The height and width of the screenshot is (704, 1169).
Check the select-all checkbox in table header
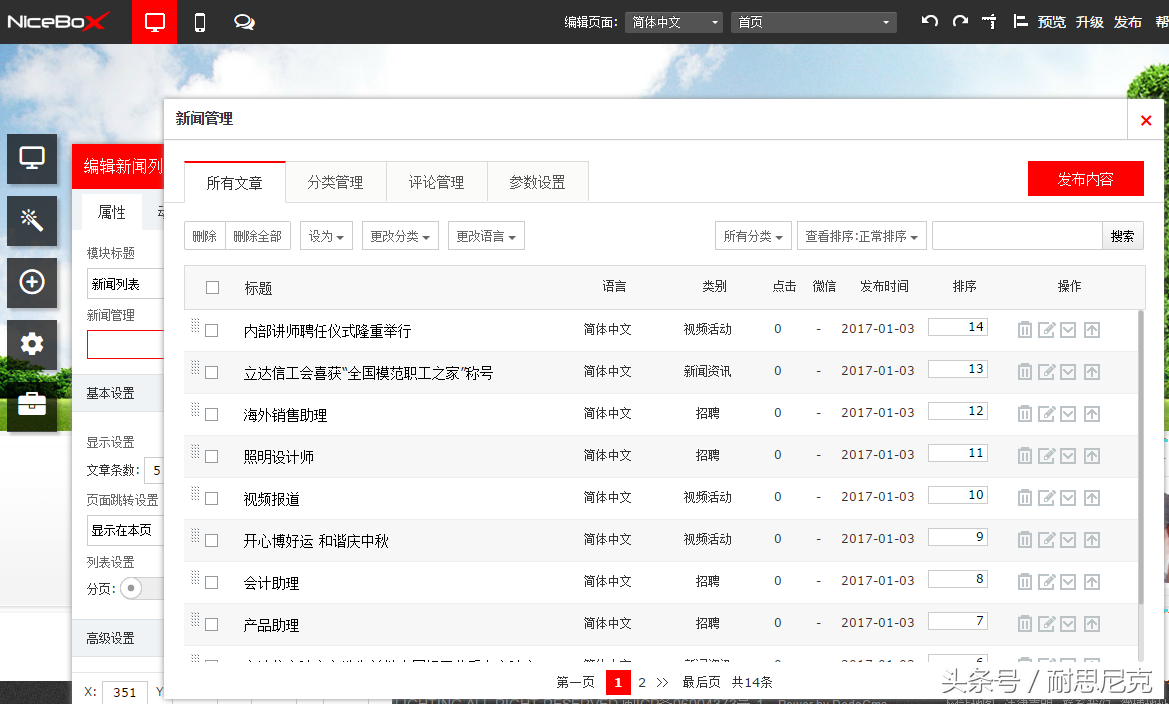click(x=212, y=288)
